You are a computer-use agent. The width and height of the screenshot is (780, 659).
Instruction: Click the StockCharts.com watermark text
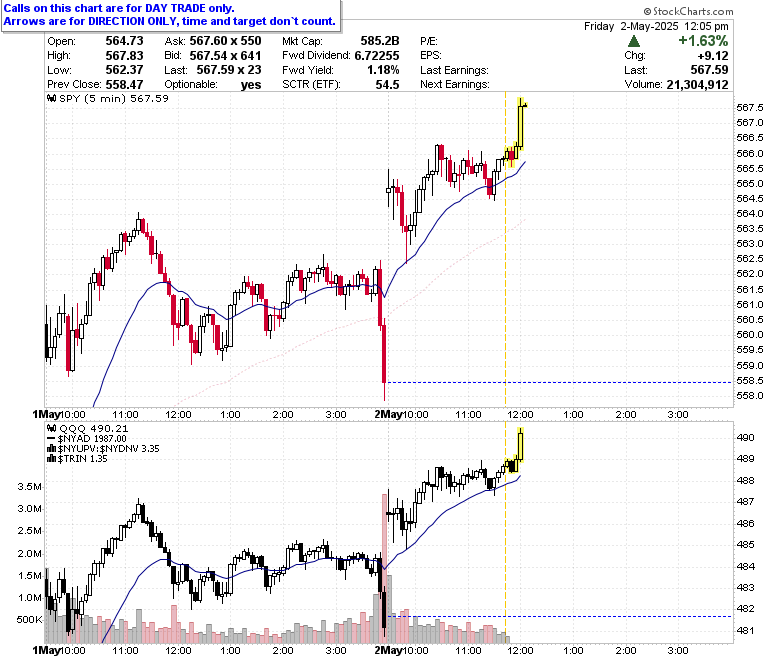point(688,11)
